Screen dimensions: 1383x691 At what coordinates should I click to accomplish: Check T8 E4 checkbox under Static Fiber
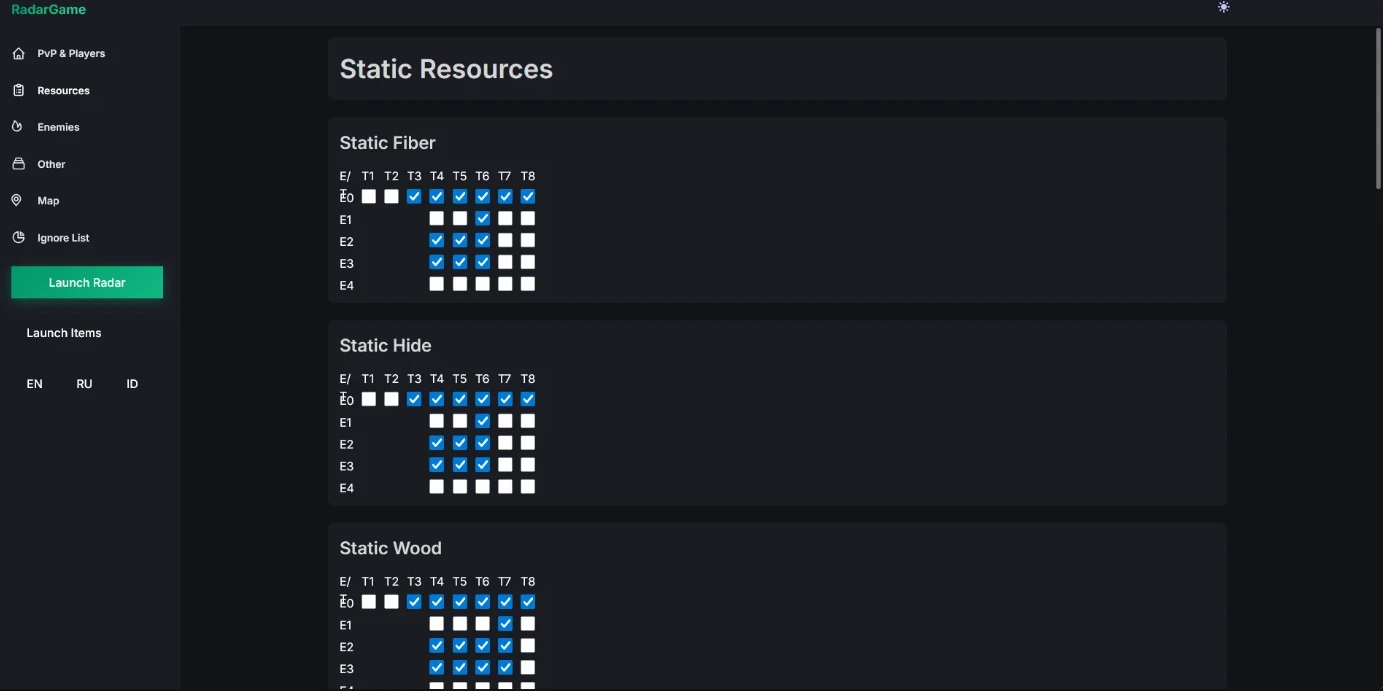(528, 285)
